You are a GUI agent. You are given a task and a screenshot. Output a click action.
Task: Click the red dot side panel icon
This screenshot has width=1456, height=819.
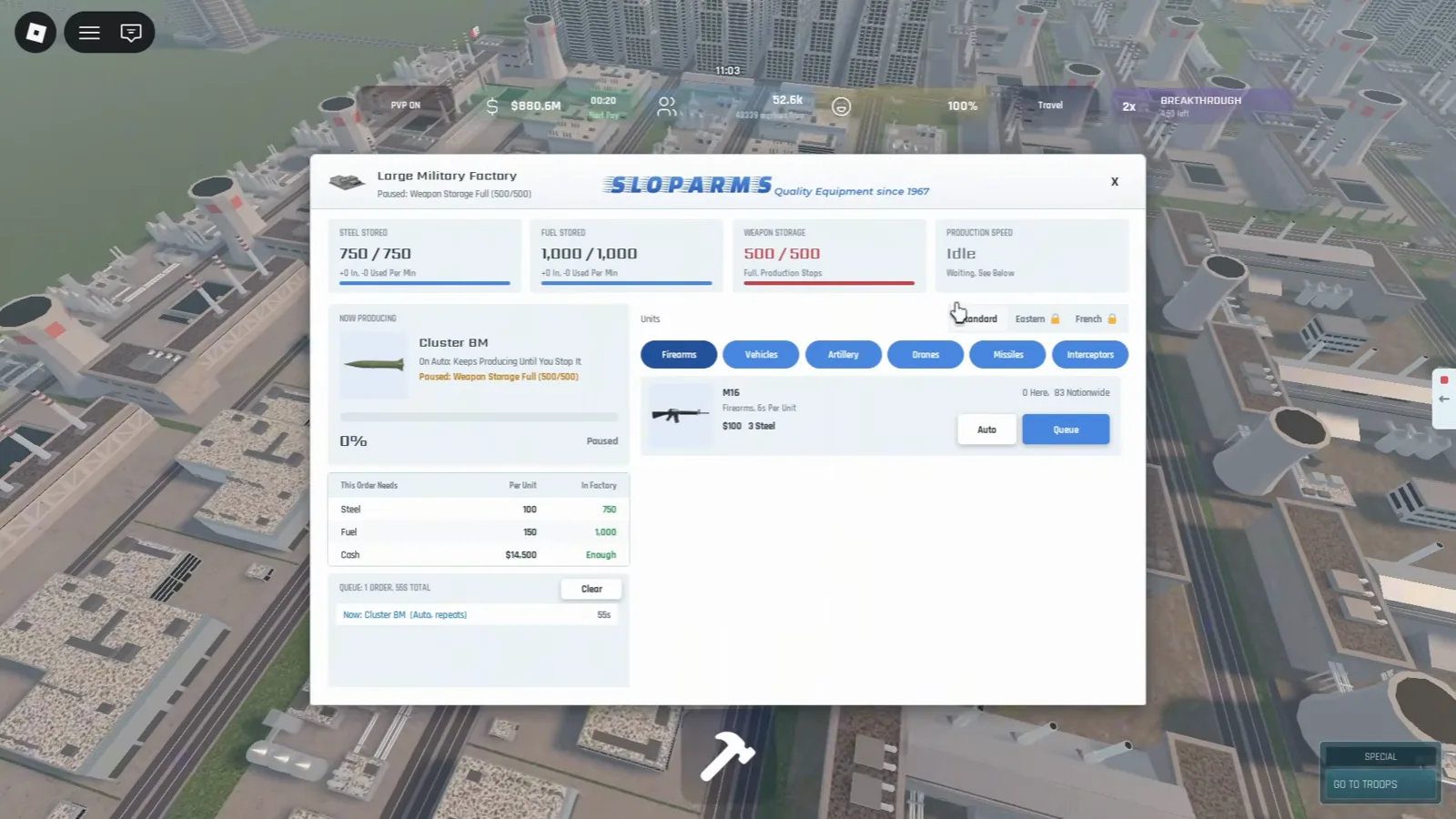pyautogui.click(x=1444, y=380)
